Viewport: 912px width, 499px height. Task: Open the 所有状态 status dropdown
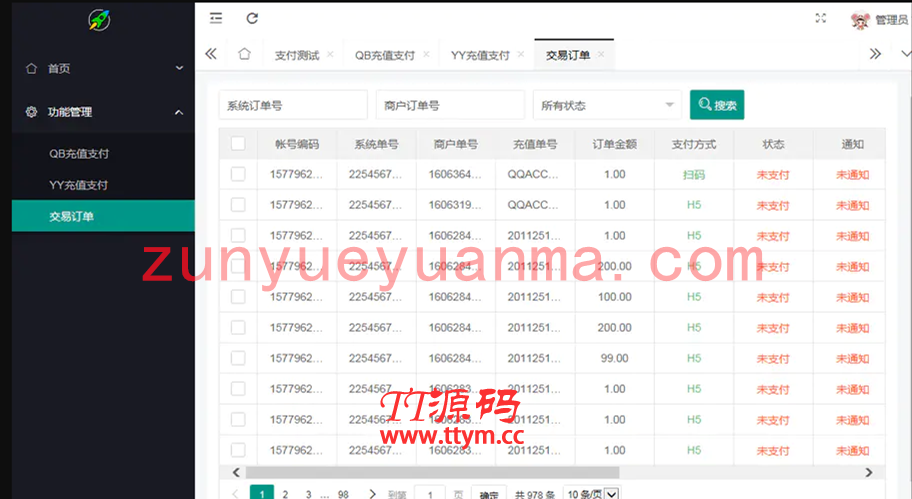point(607,105)
